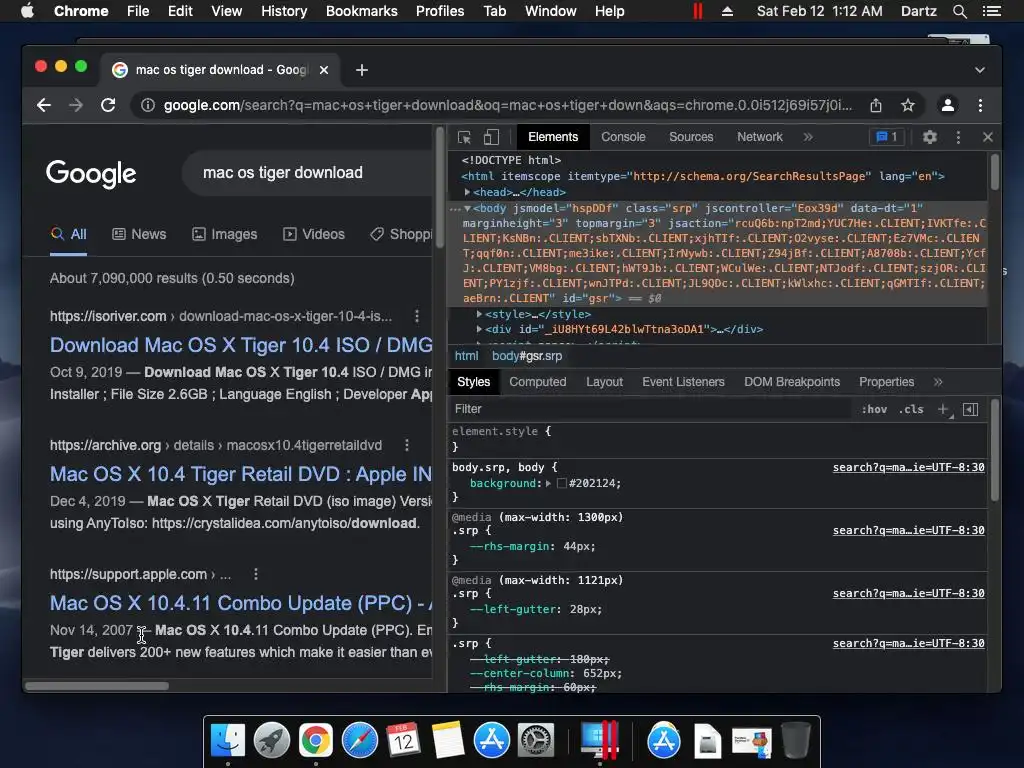1024x768 pixels.
Task: Collapse the body element node
Action: pos(468,208)
